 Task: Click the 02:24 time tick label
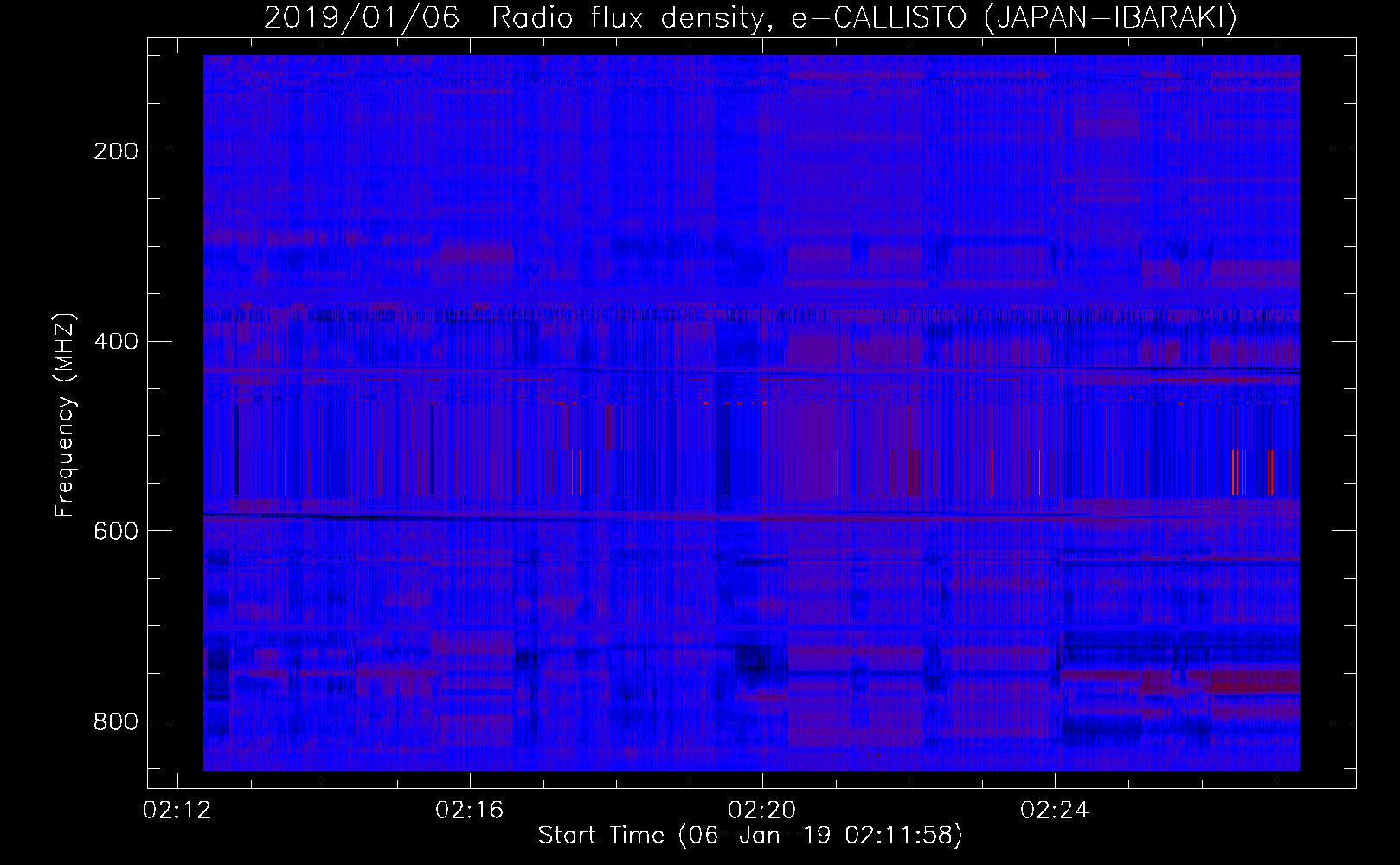click(x=1055, y=811)
